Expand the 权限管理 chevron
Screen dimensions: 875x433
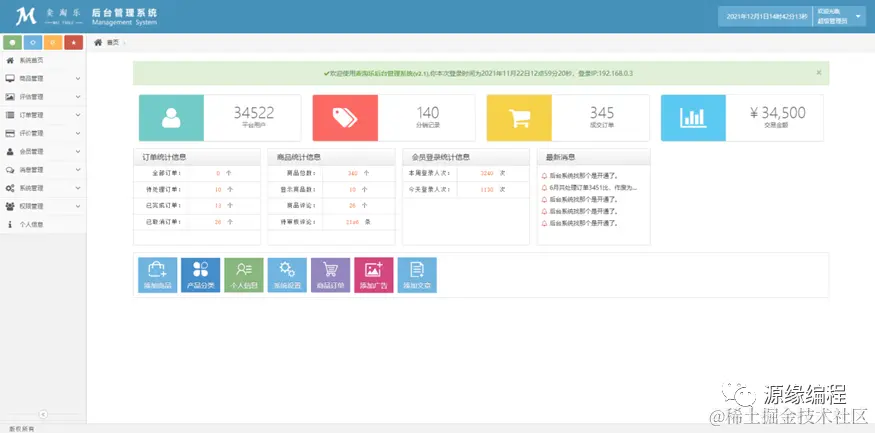78,206
